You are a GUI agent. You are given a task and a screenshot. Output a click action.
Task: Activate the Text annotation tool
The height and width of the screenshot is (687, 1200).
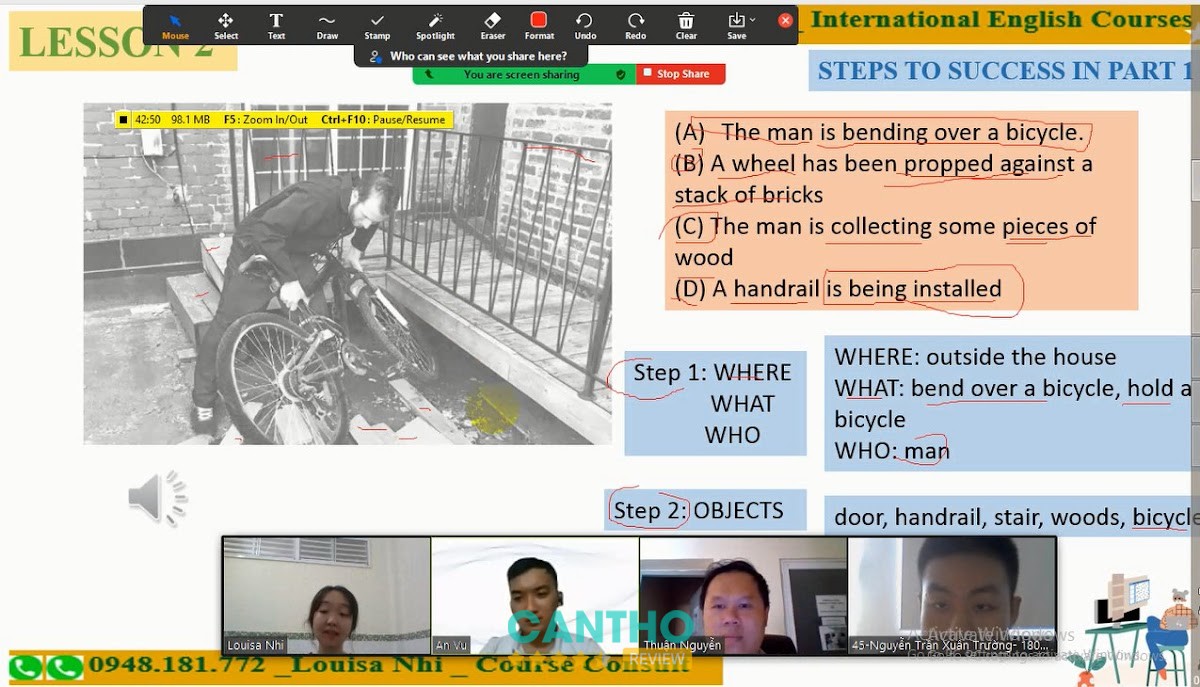pyautogui.click(x=276, y=26)
